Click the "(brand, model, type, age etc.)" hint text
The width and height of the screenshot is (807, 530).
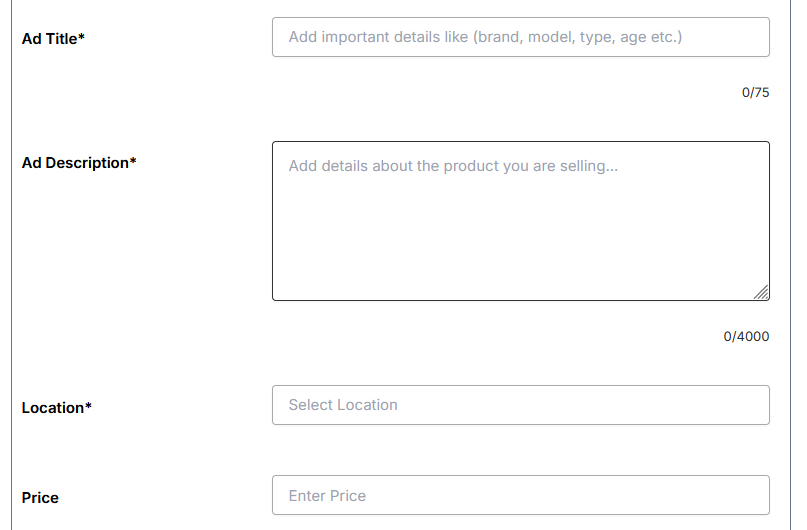578,37
